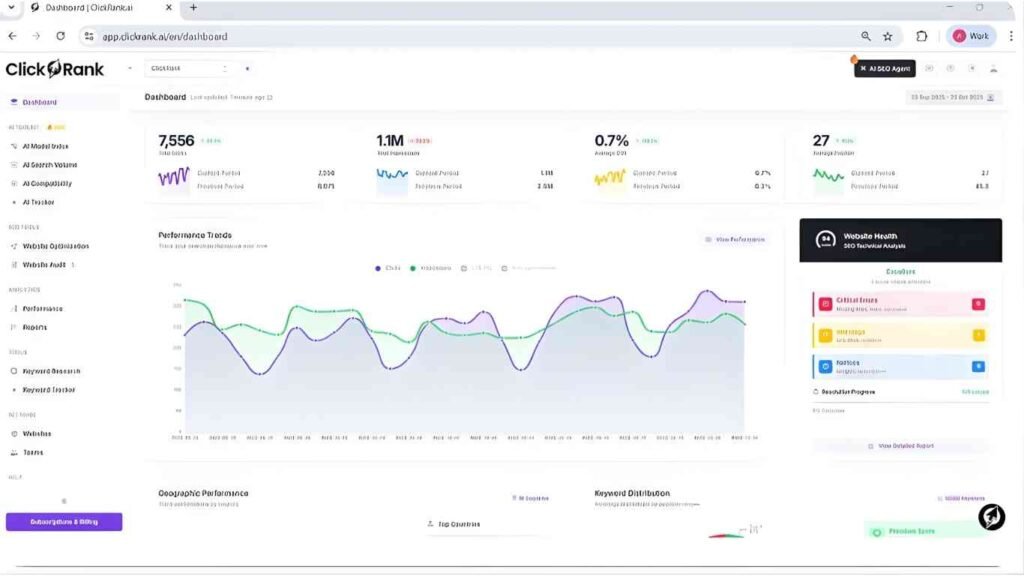Click the Subscription & Billing button

click(x=63, y=521)
